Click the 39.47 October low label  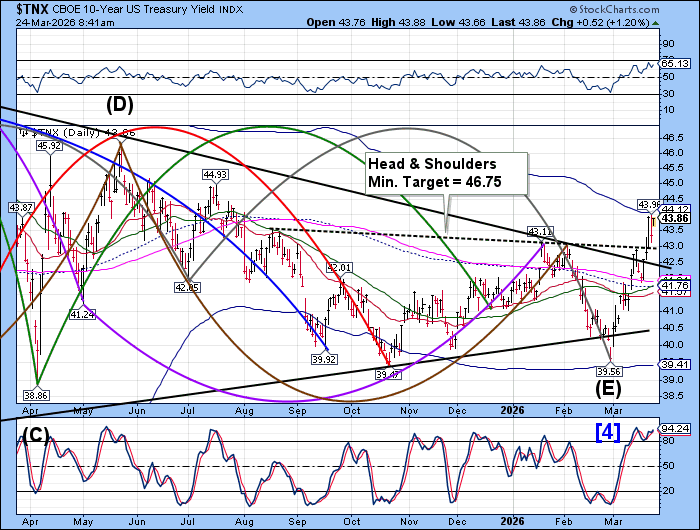tap(387, 374)
